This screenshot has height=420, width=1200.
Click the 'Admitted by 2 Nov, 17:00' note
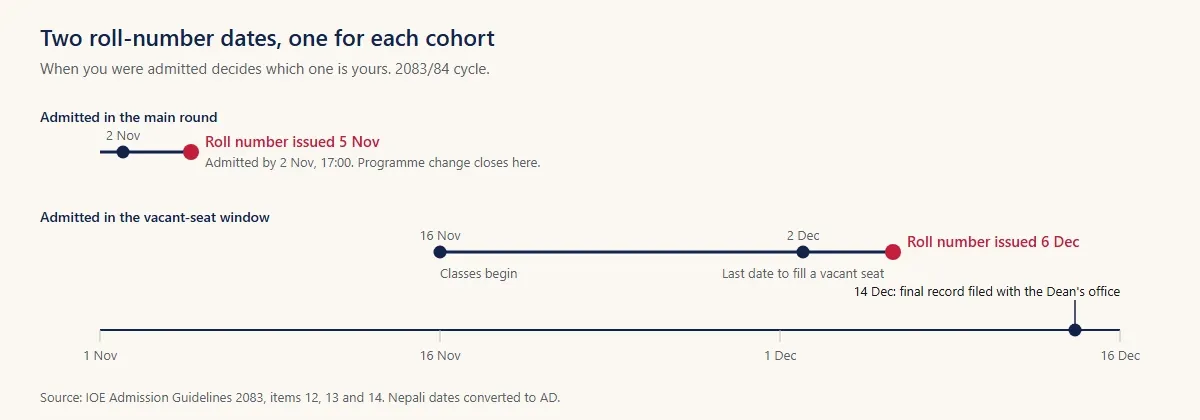point(372,162)
